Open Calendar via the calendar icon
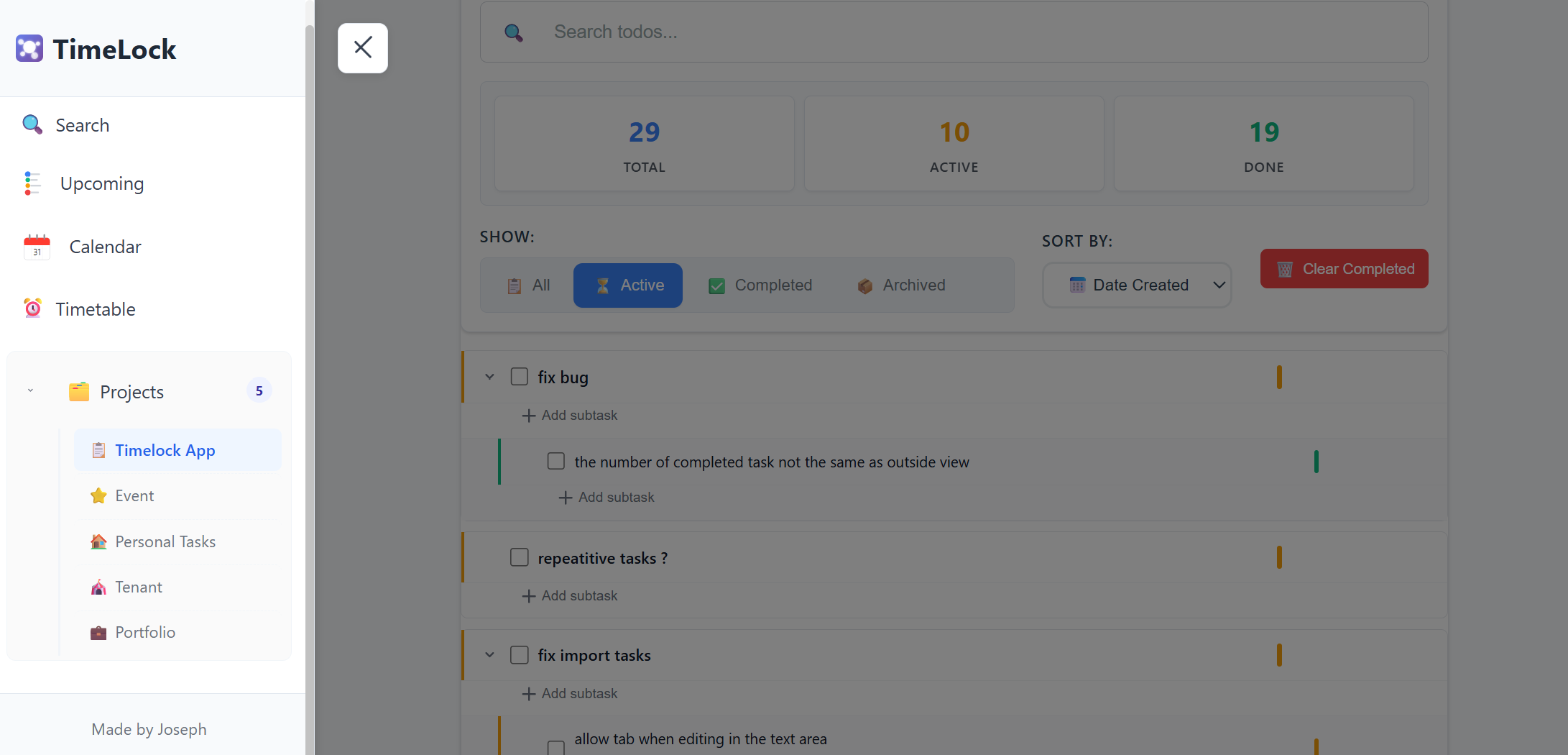1568x755 pixels. coord(37,246)
